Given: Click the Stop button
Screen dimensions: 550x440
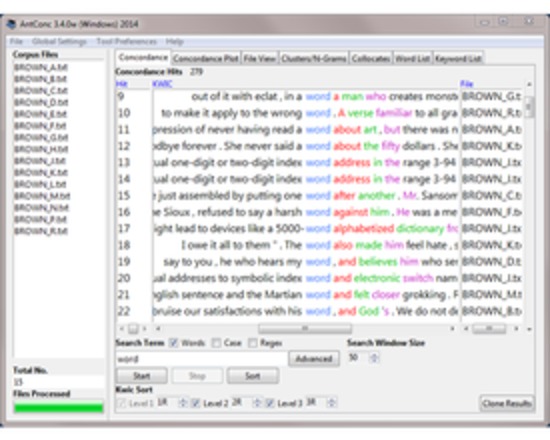Looking at the screenshot, I should (x=197, y=376).
